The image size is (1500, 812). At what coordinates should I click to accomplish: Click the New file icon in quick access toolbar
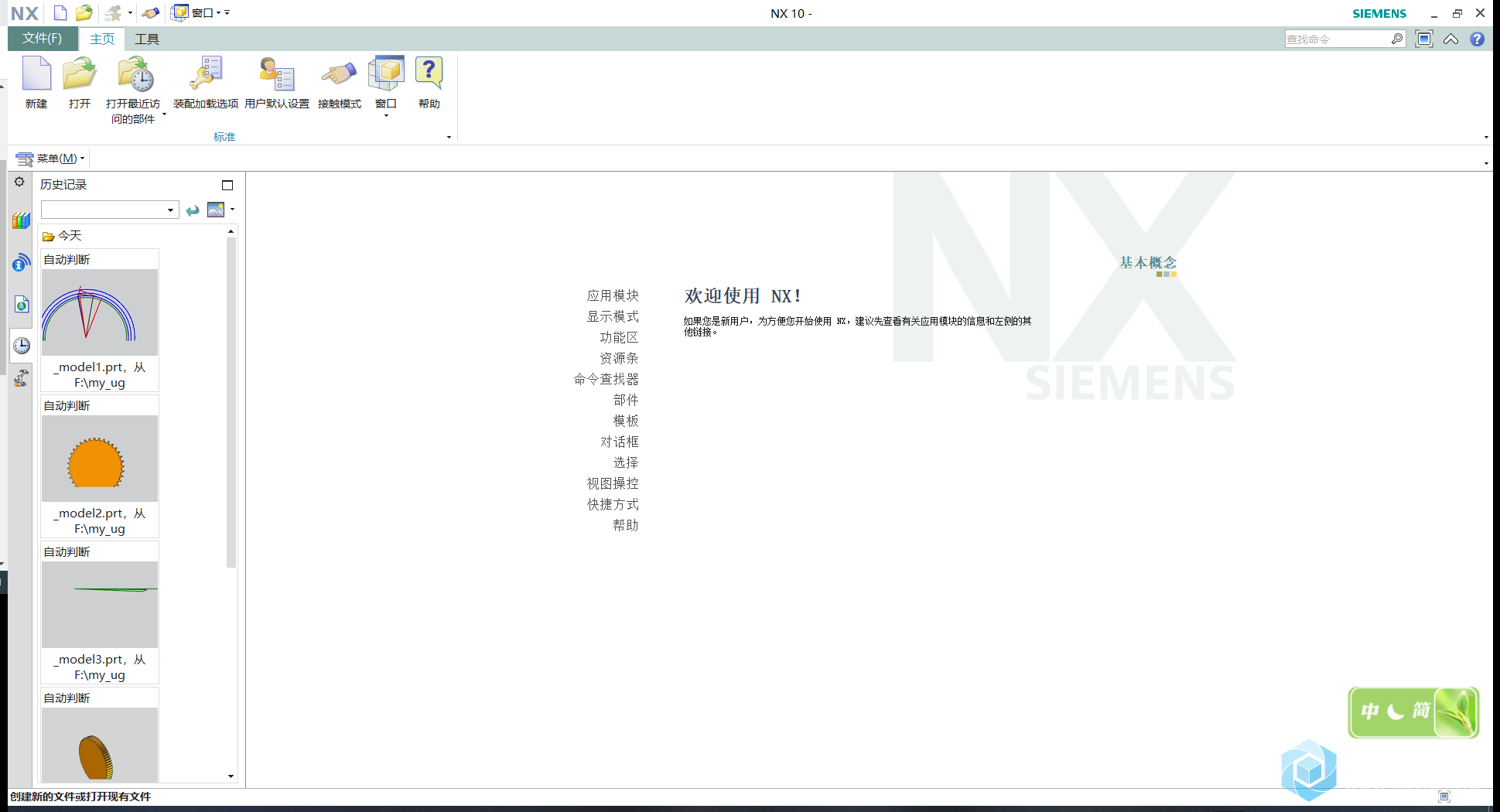pos(60,13)
